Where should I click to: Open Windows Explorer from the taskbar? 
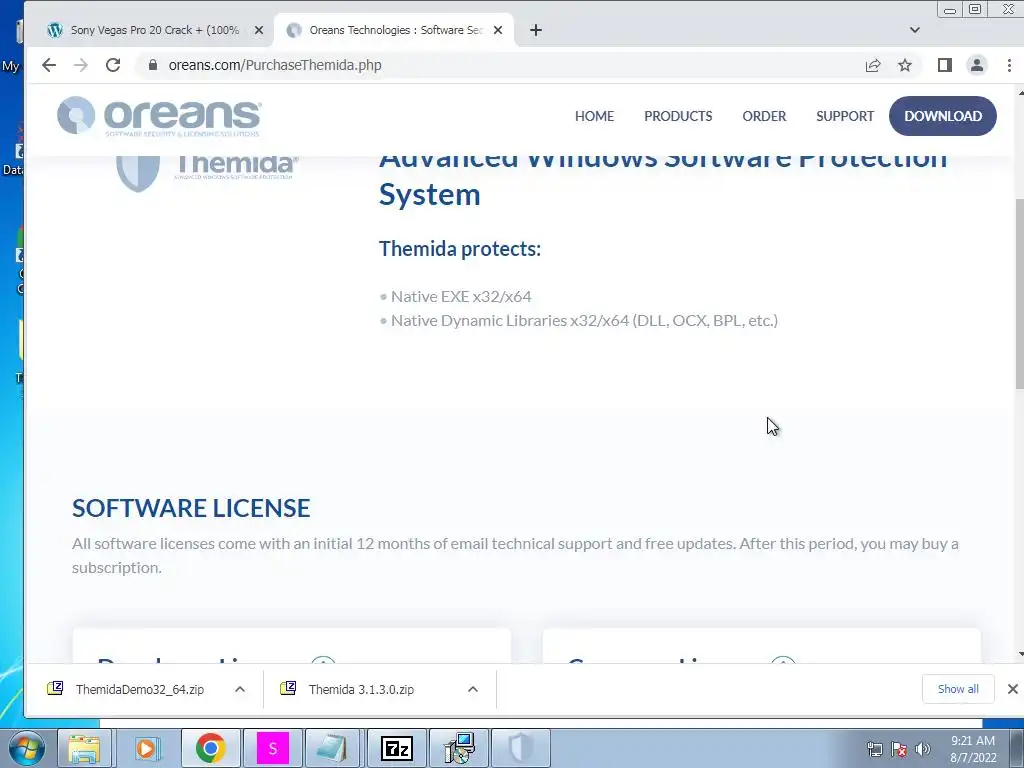click(x=84, y=748)
